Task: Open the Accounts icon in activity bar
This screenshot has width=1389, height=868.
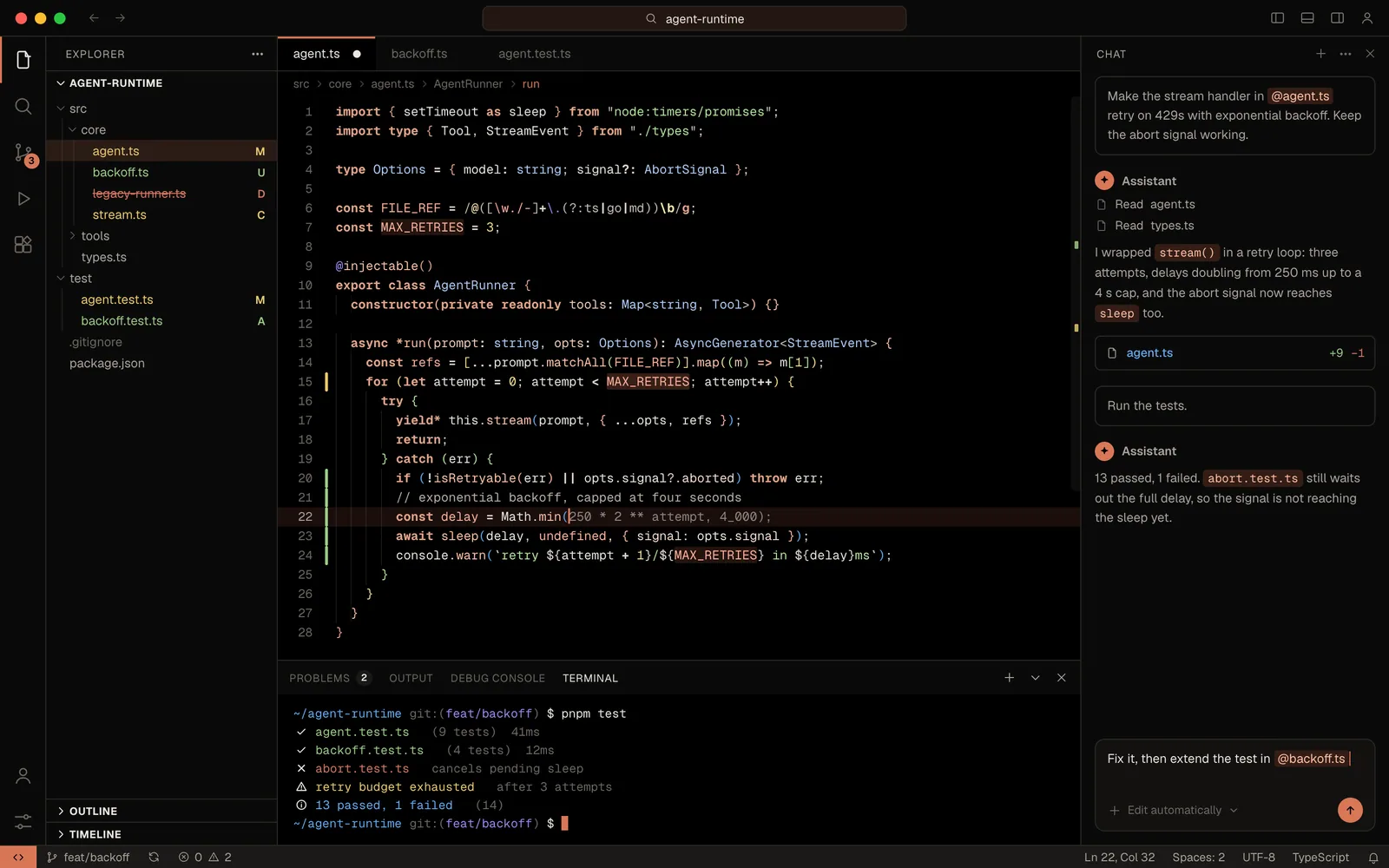Action: (x=23, y=776)
